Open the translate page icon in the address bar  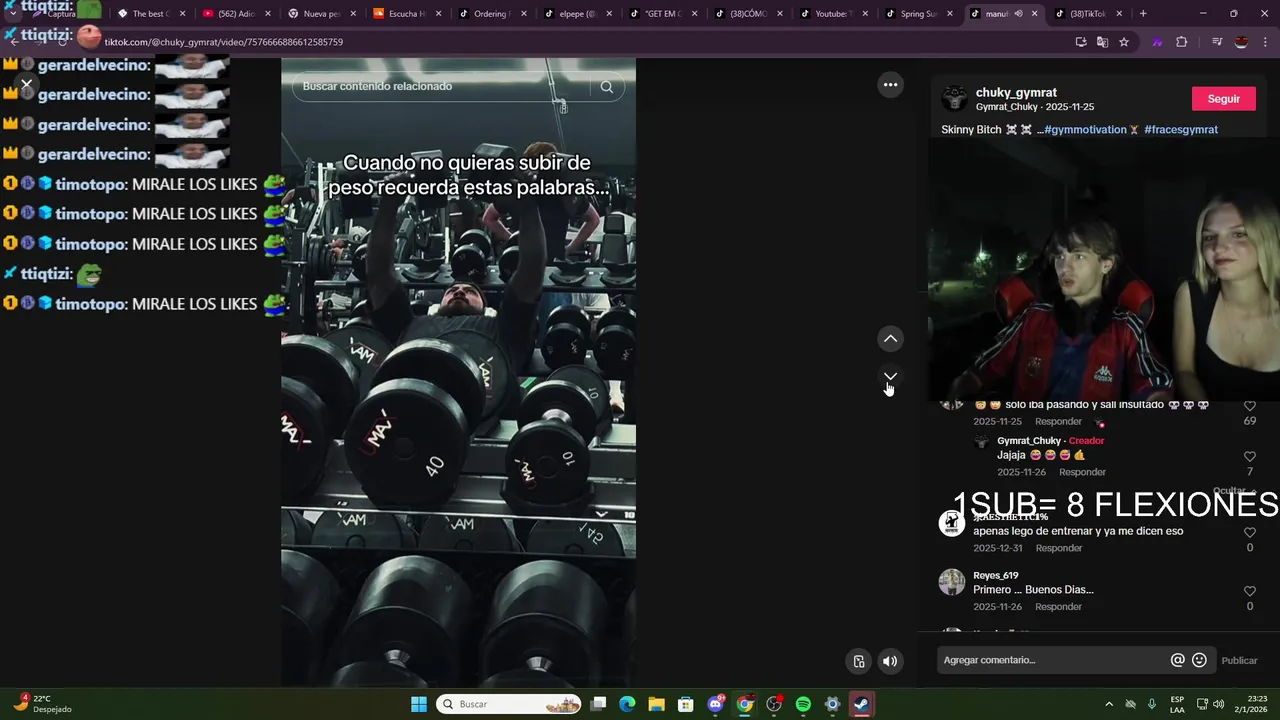pos(1102,42)
